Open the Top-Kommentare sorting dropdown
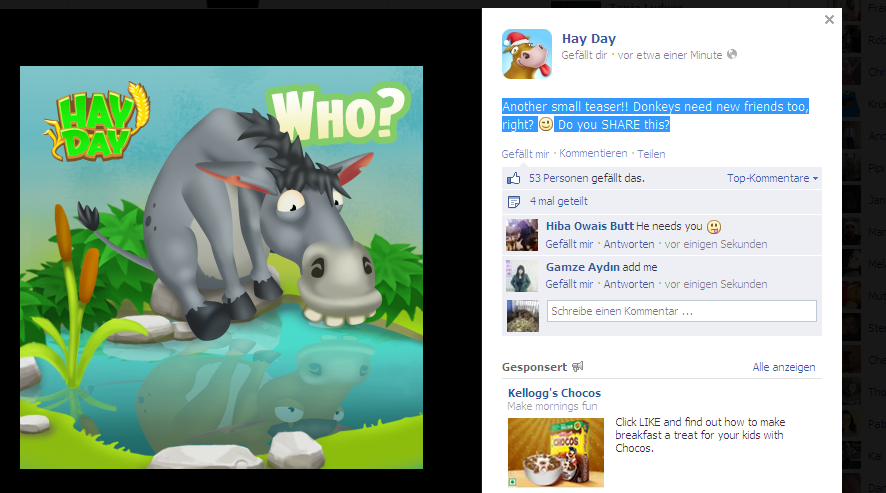Viewport: 886px width, 493px height. click(772, 178)
